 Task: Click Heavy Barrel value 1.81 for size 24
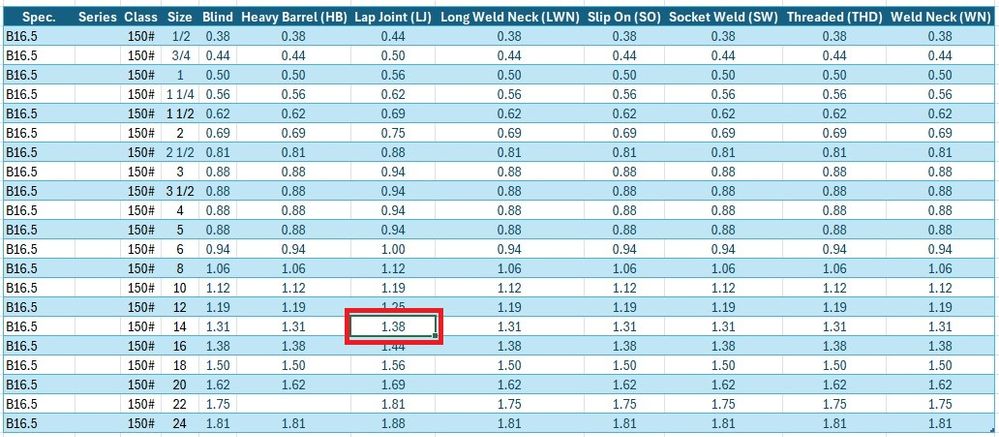[294, 423]
